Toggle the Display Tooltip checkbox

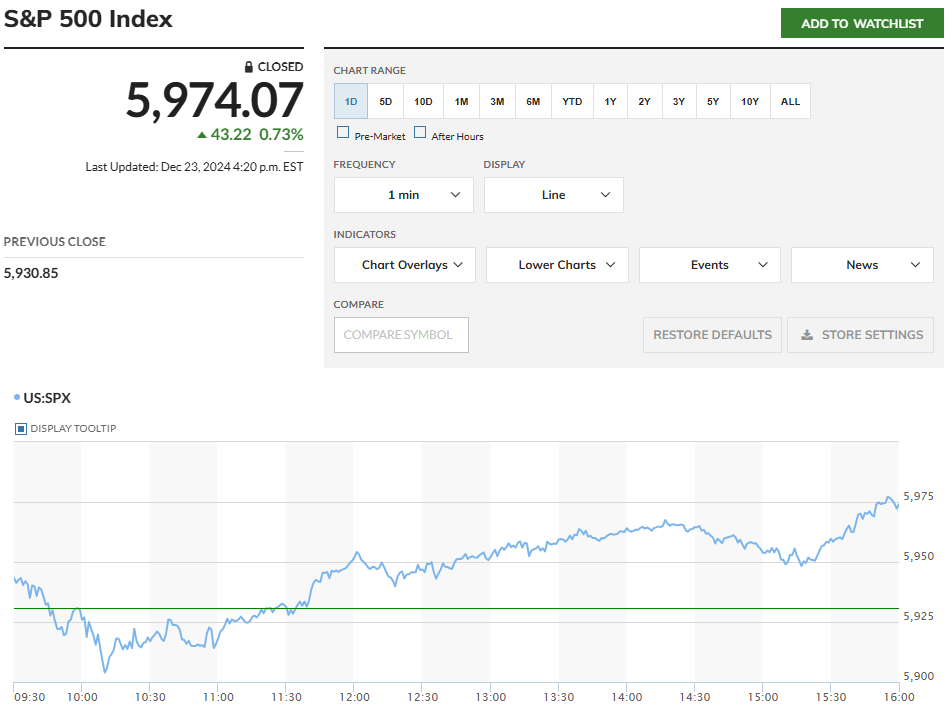21,429
